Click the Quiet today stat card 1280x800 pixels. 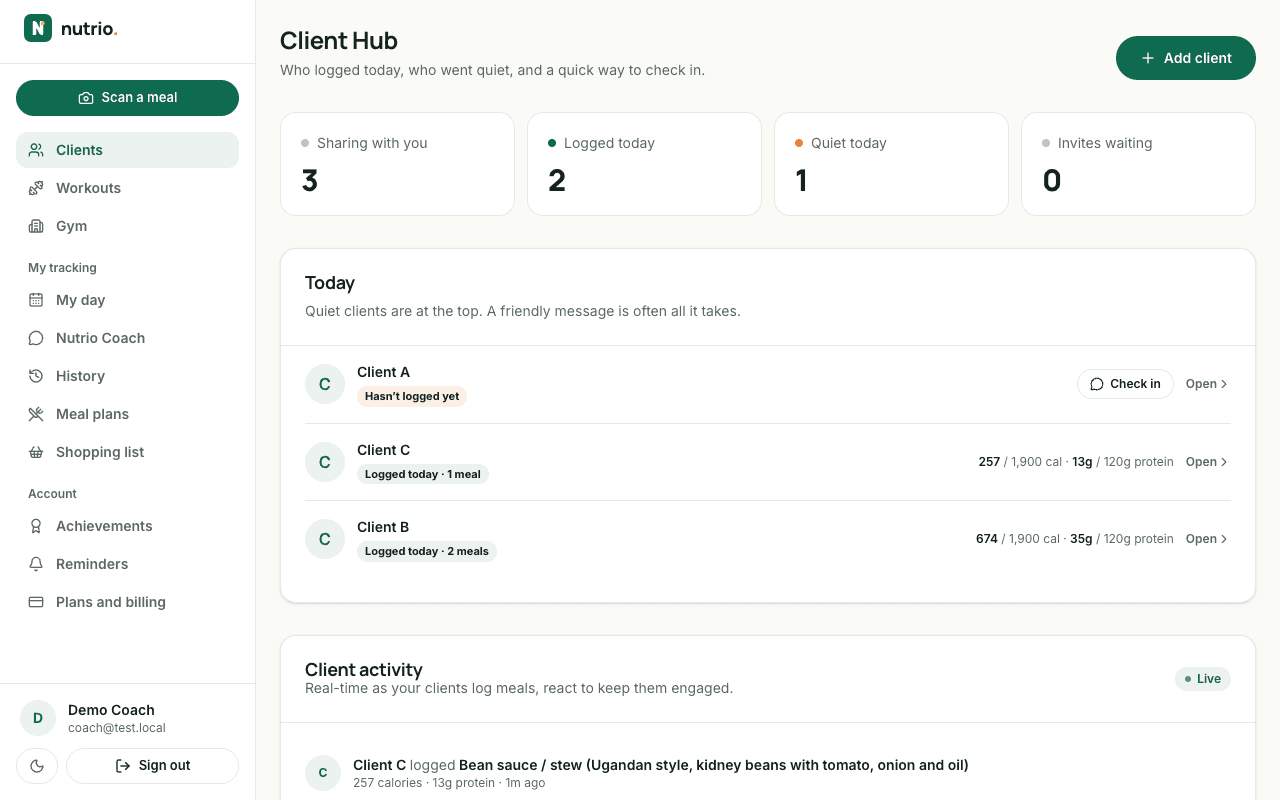point(891,164)
